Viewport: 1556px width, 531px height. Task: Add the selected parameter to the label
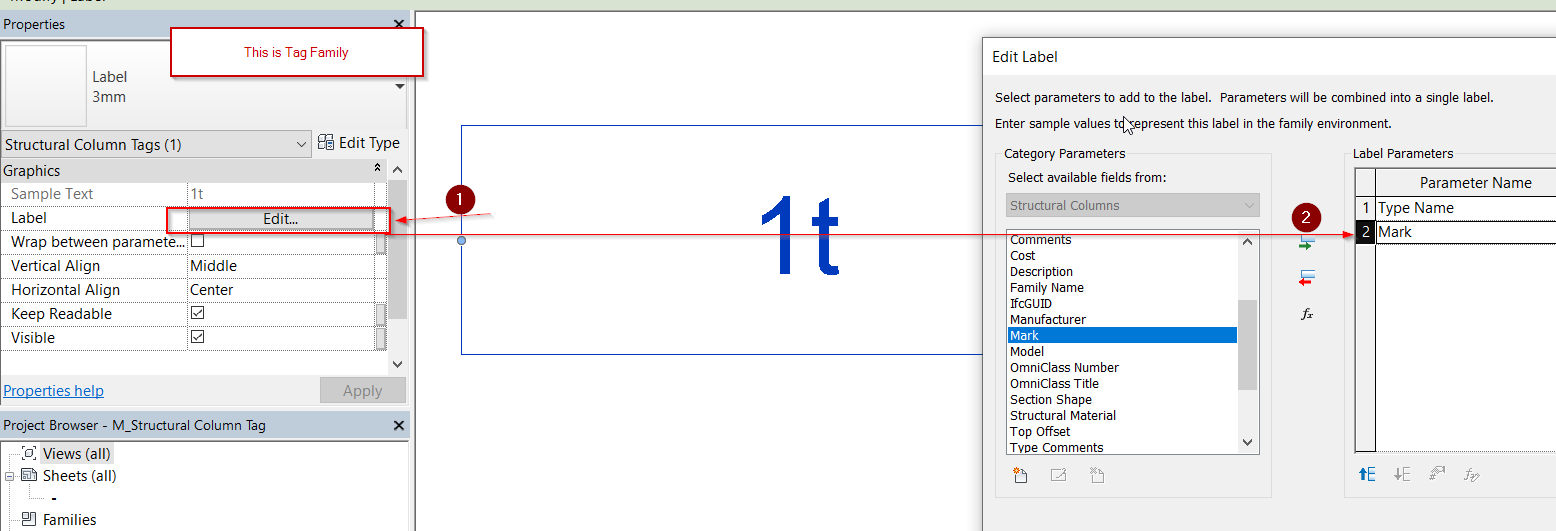point(1306,243)
